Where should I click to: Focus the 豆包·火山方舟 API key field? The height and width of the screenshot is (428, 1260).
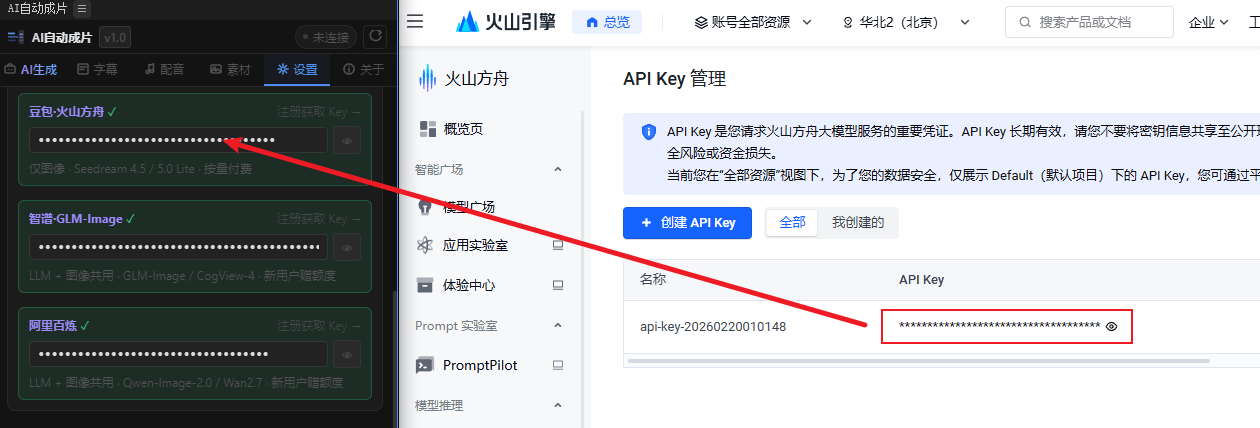click(178, 140)
